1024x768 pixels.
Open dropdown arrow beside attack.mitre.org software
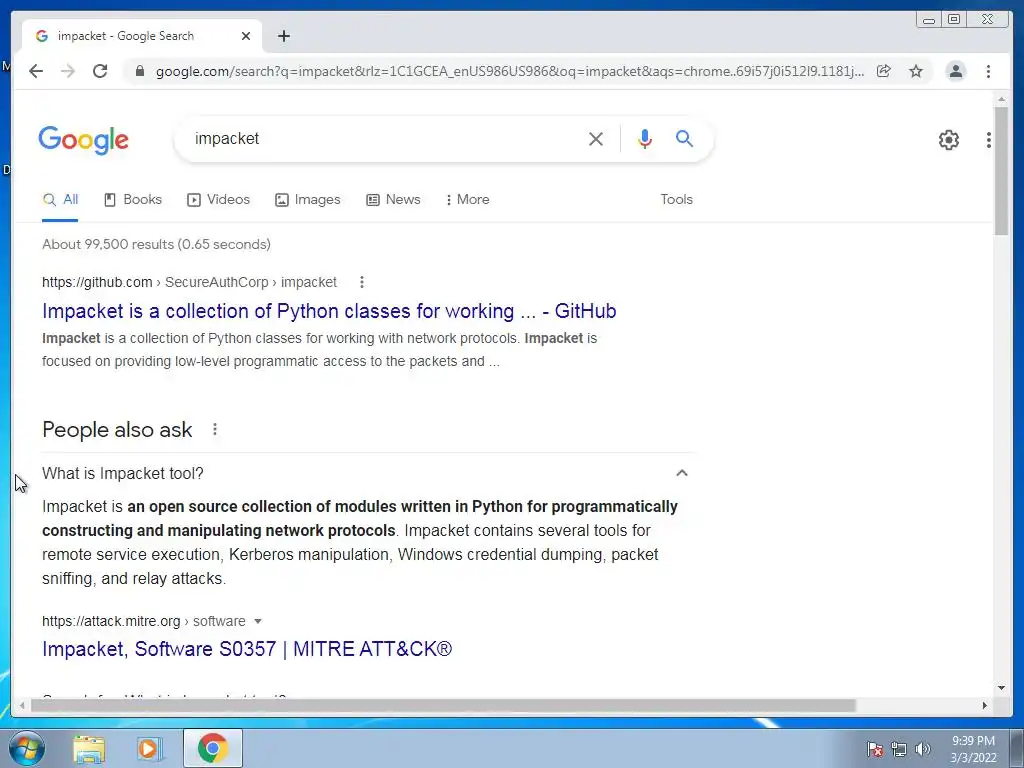click(x=258, y=622)
